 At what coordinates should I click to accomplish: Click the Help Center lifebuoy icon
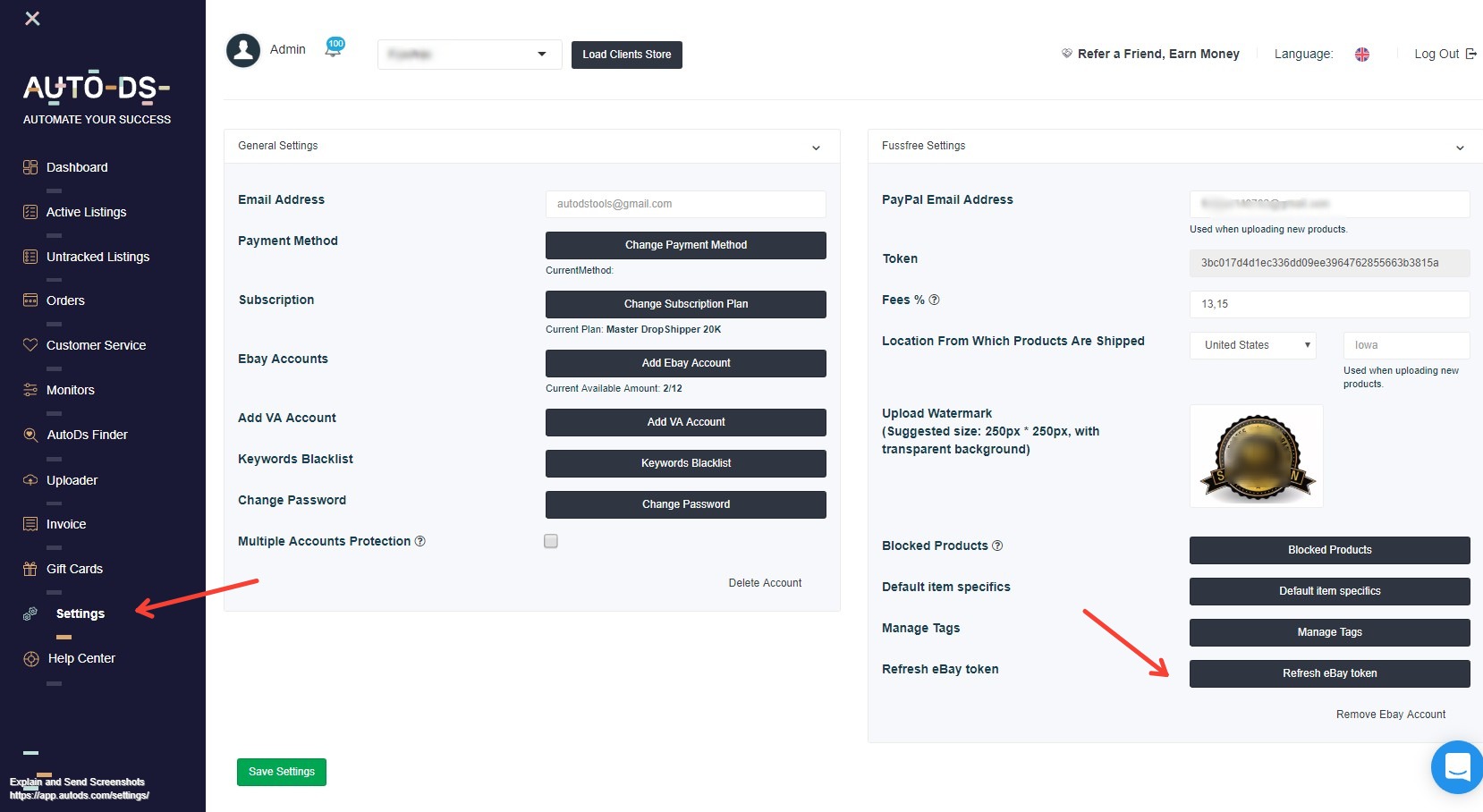click(x=31, y=659)
